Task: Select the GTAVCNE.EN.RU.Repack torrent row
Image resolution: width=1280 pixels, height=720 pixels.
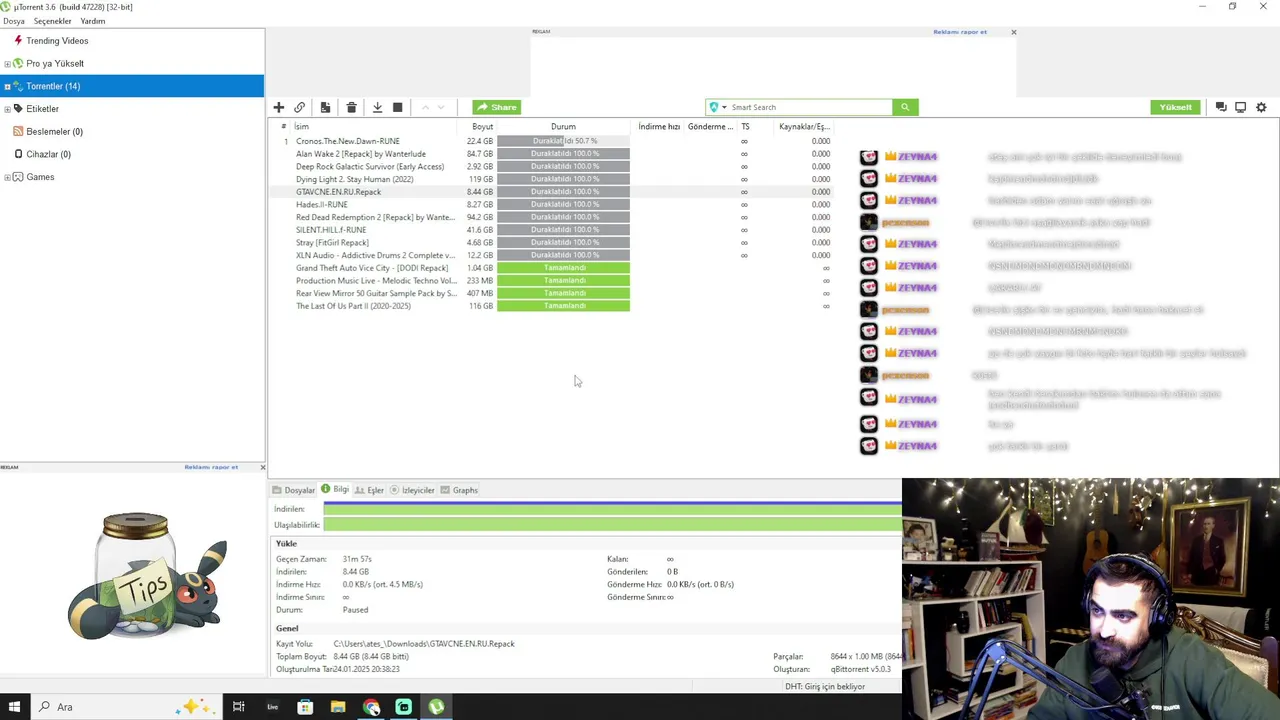Action: (x=550, y=192)
